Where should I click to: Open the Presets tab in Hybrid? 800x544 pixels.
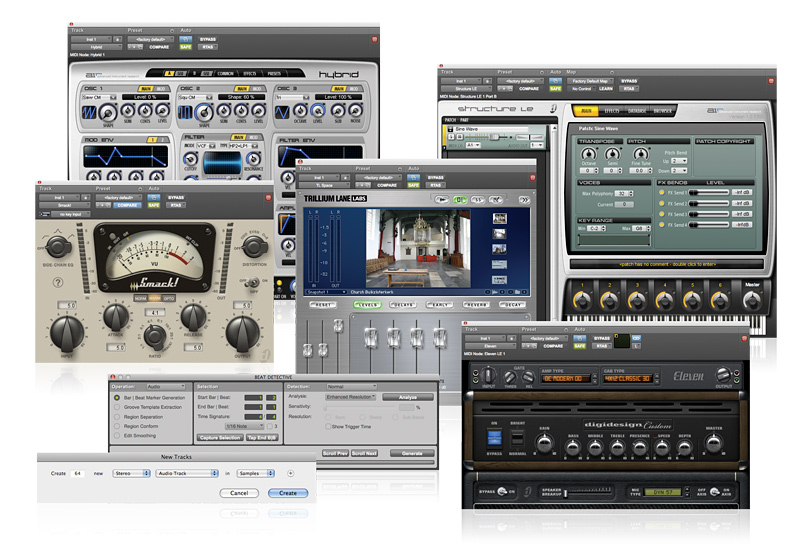point(274,73)
